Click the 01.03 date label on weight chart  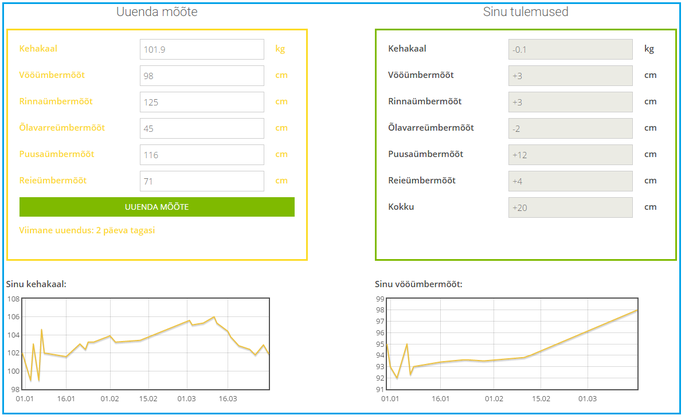coord(187,399)
